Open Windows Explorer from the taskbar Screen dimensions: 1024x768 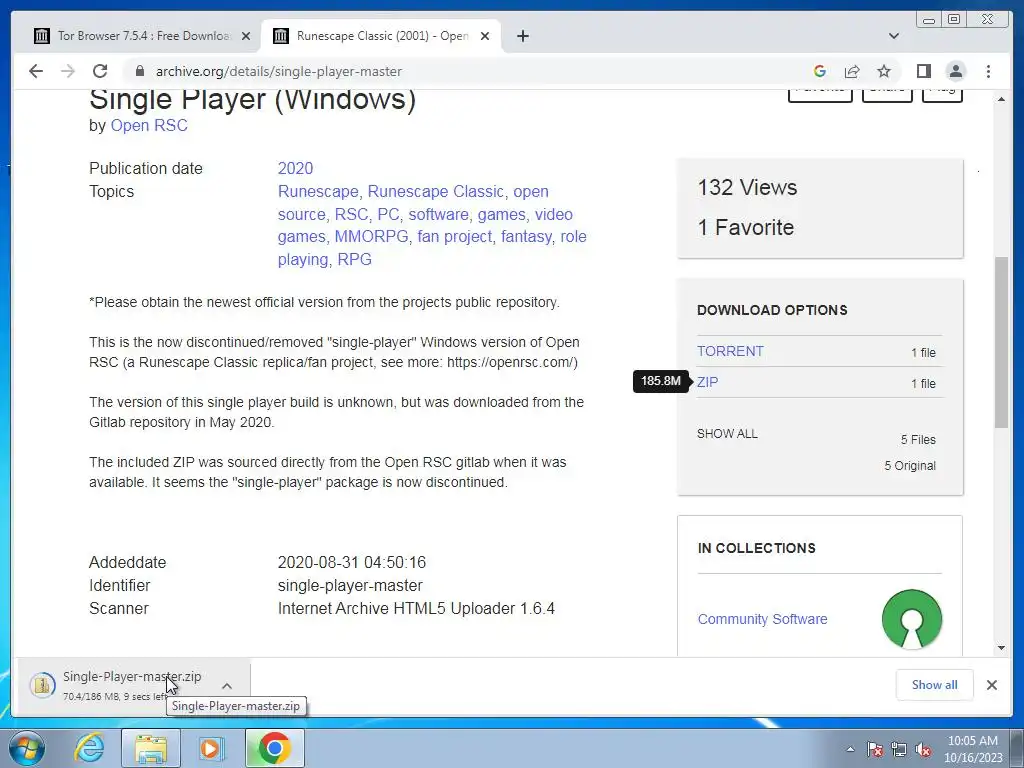151,748
